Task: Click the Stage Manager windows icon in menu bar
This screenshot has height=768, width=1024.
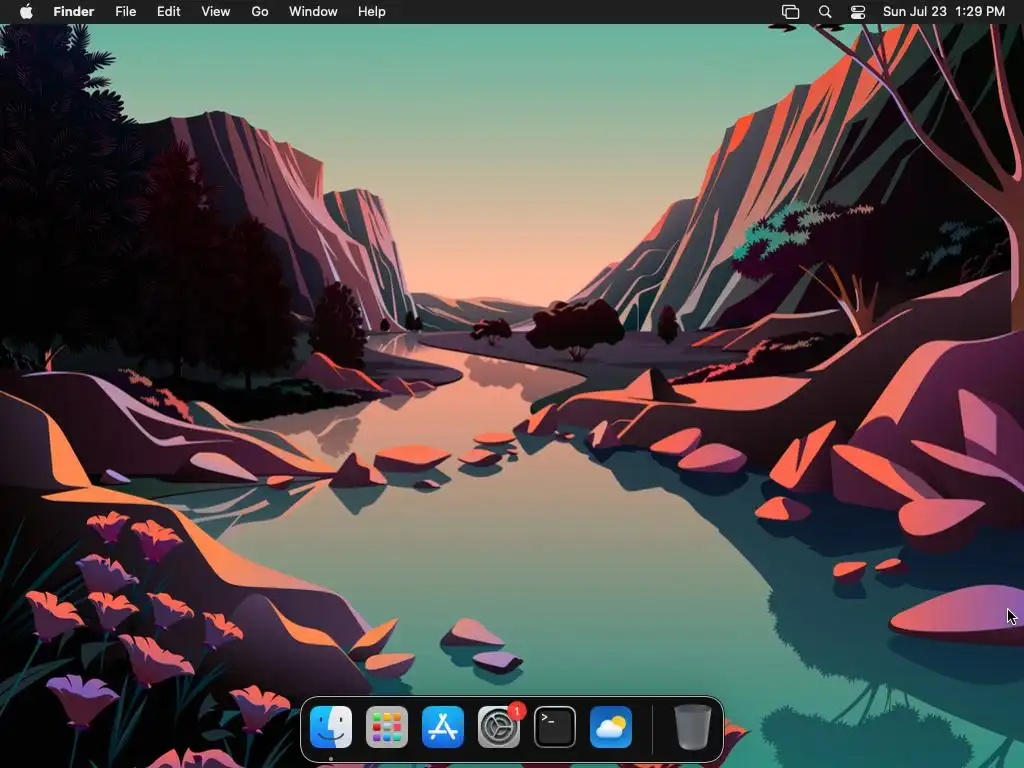Action: [x=790, y=12]
